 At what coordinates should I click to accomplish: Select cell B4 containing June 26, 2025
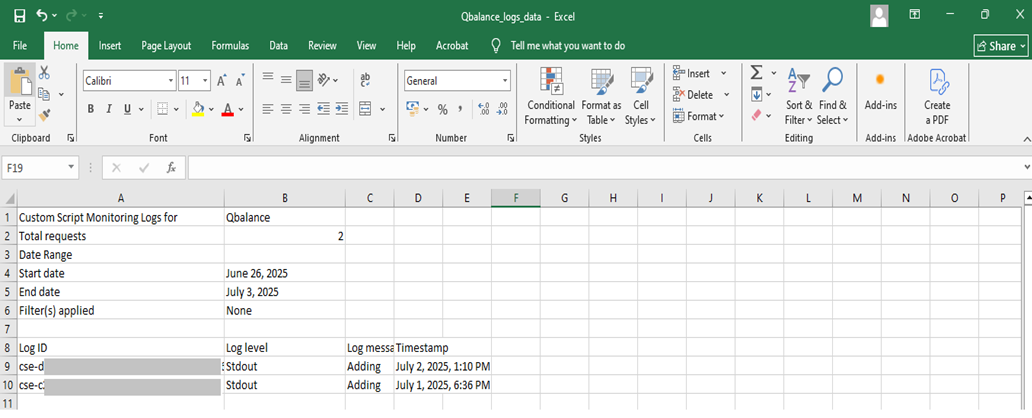284,273
